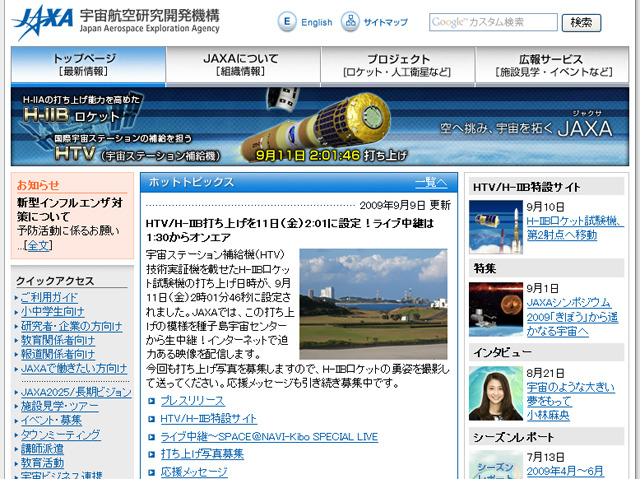The width and height of the screenshot is (640, 479).
Task: Click the round E English icon
Action: [x=287, y=22]
